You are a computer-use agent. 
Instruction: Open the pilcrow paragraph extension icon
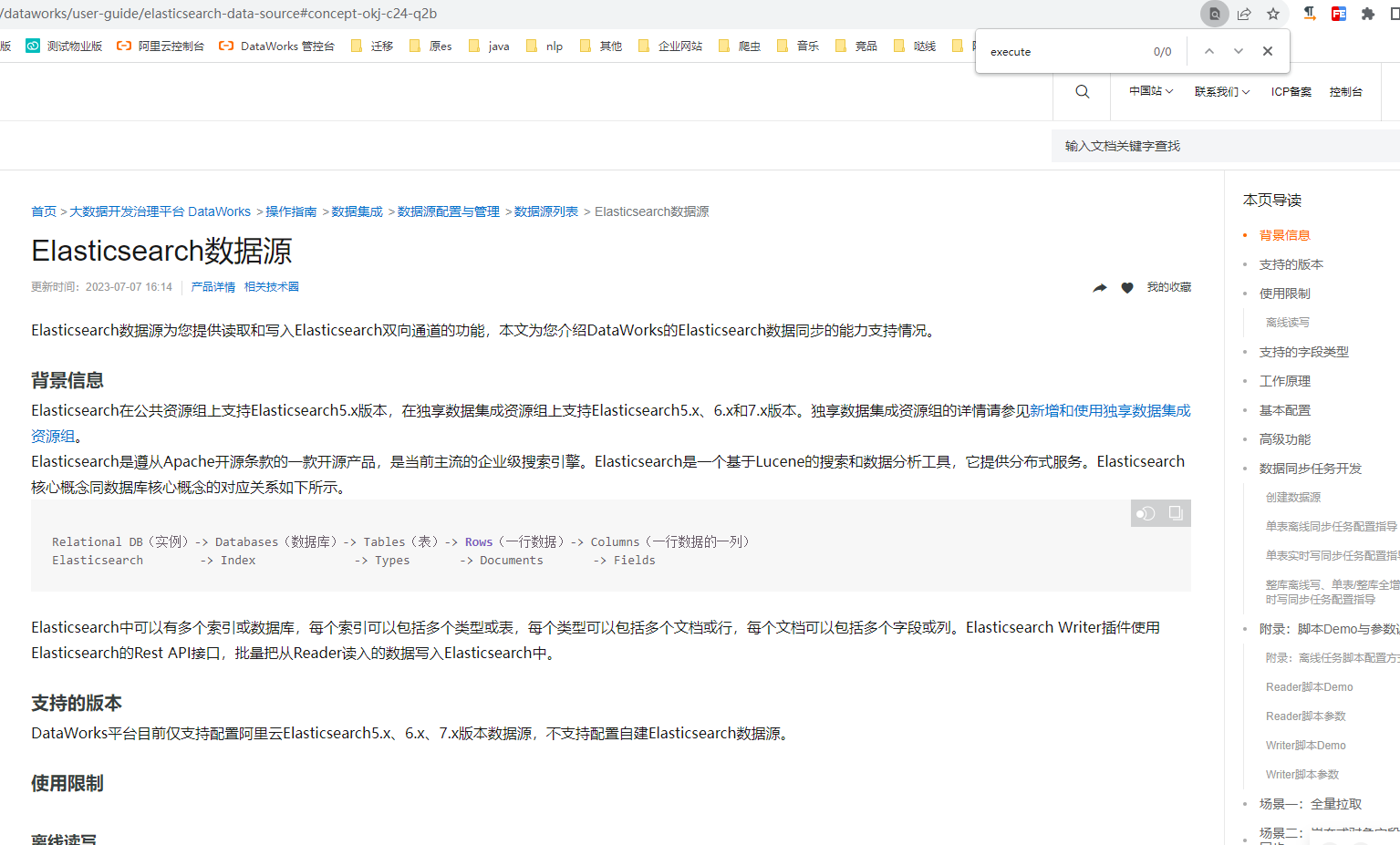(1310, 14)
